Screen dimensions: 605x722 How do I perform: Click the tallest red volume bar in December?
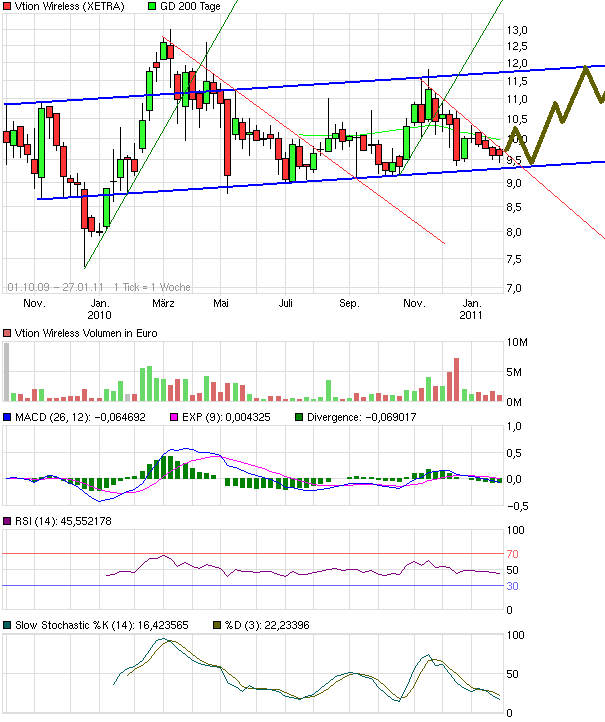pyautogui.click(x=457, y=379)
